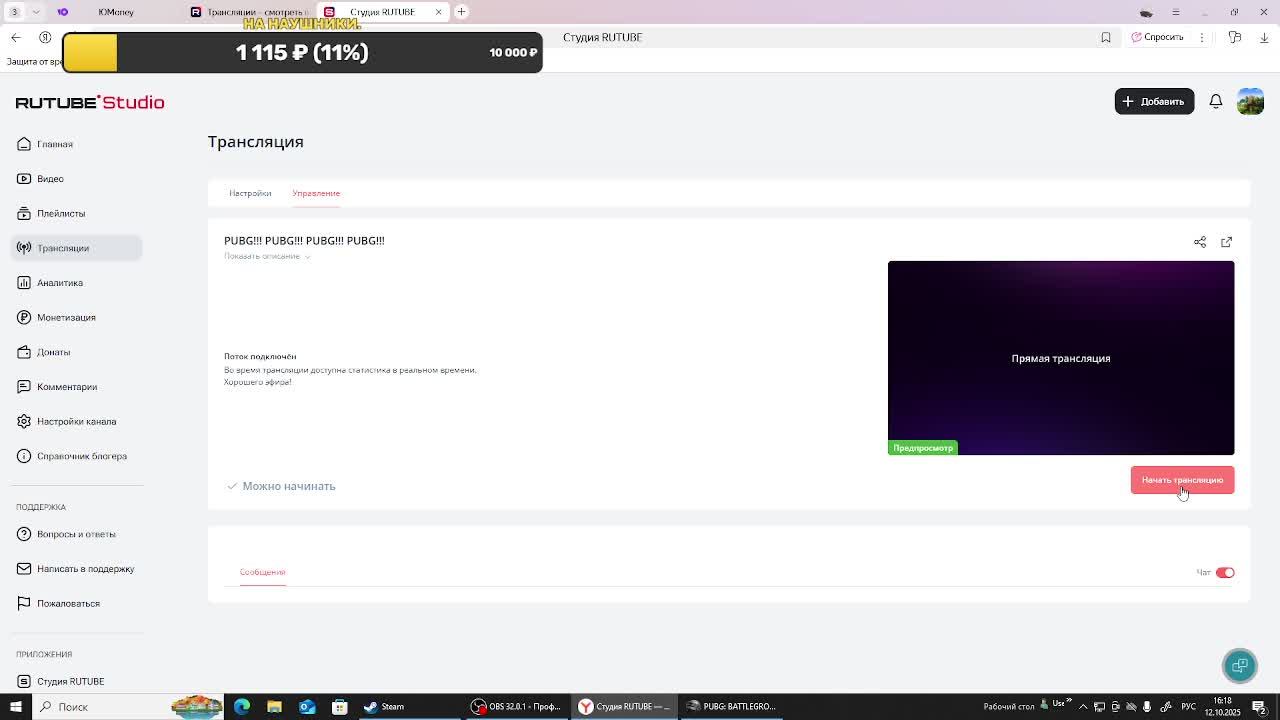The image size is (1280, 720).
Task: Switch to PUBG: BATTLEGROUNDS taskbar window
Action: pyautogui.click(x=732, y=706)
